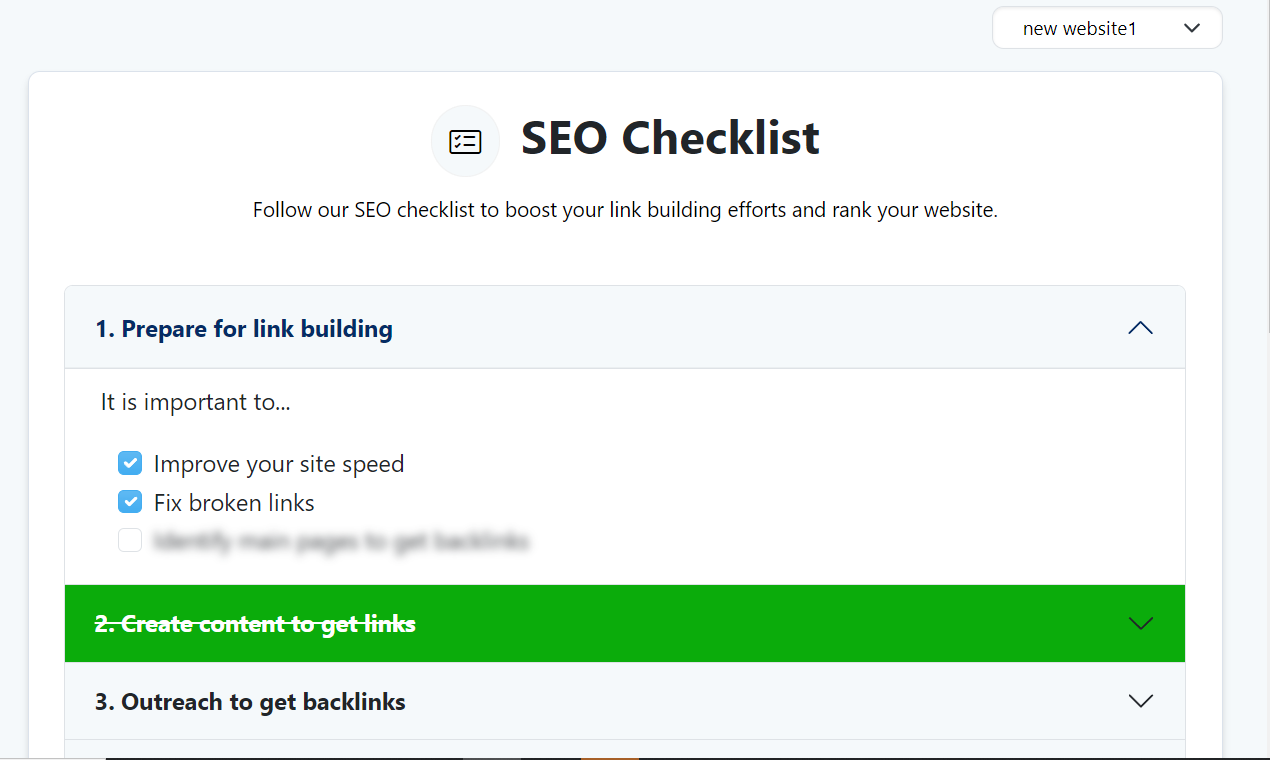Click the collapsed section below Outreach

pos(625,750)
